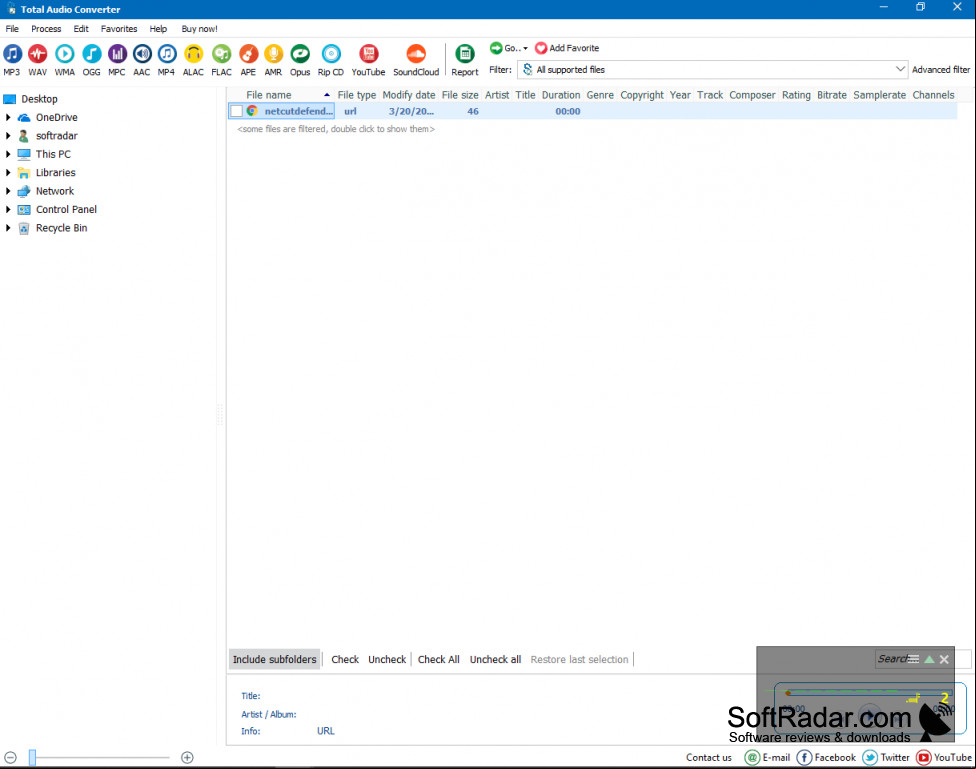
Task: Choose the AAC format icon
Action: 142,54
